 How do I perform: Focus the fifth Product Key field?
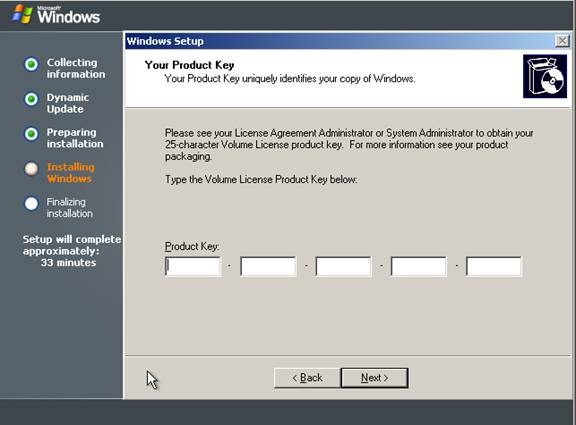[494, 266]
